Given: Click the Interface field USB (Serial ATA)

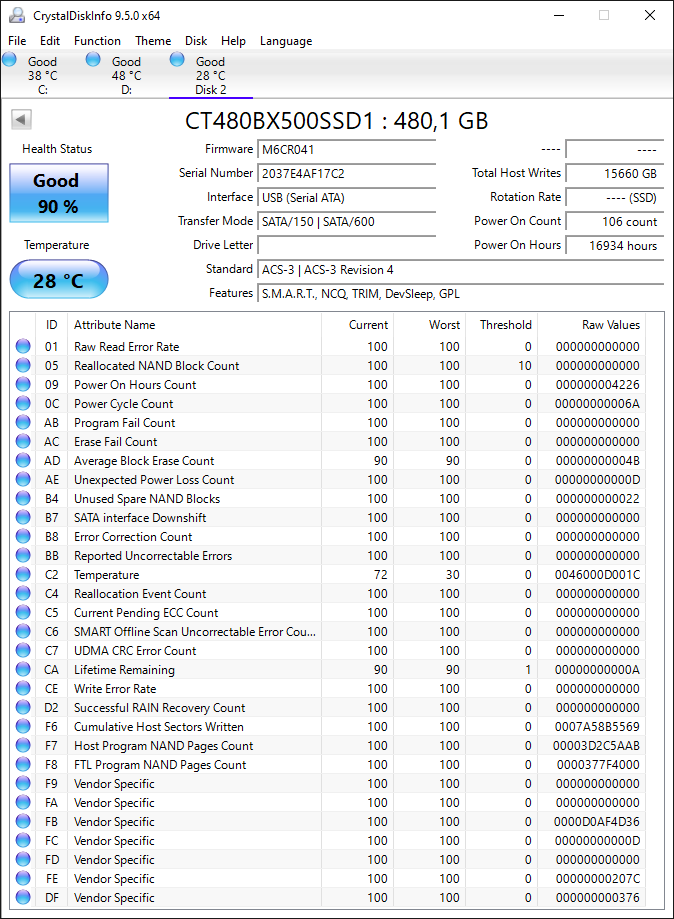Looking at the screenshot, I should (x=346, y=198).
